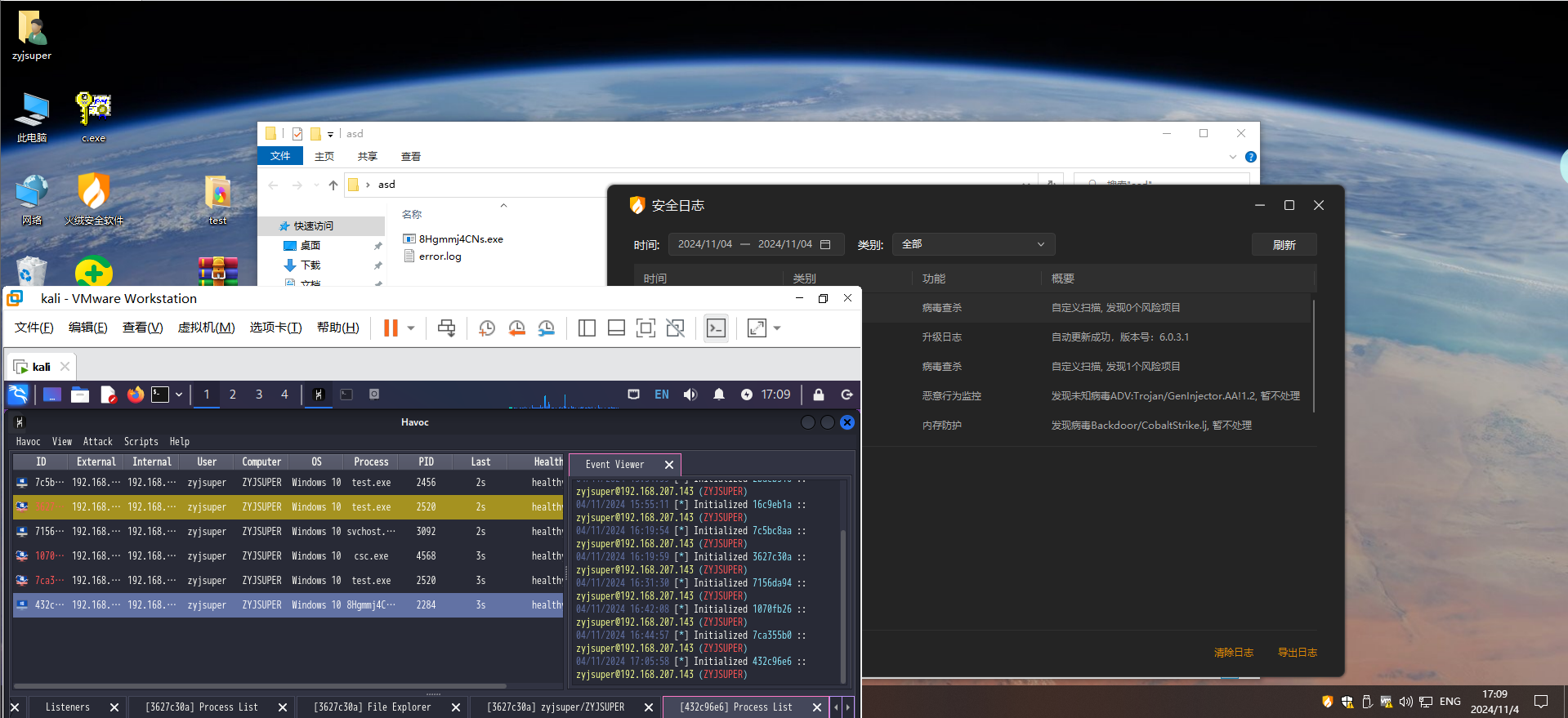Expand the File Explorer ribbon chevron
This screenshot has height=718, width=1568.
pos(1233,157)
